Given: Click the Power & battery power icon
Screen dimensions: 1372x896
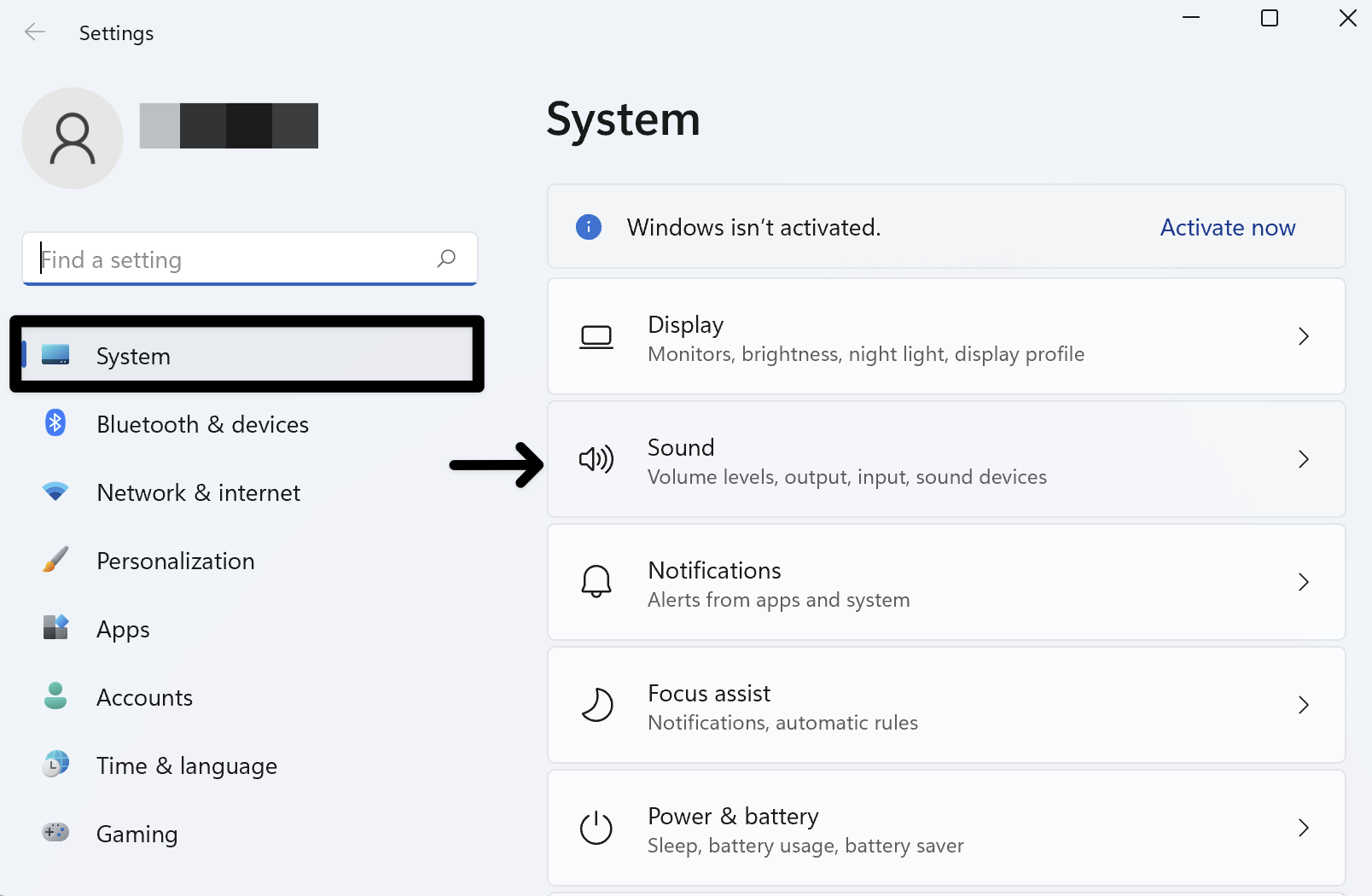Looking at the screenshot, I should click(596, 828).
